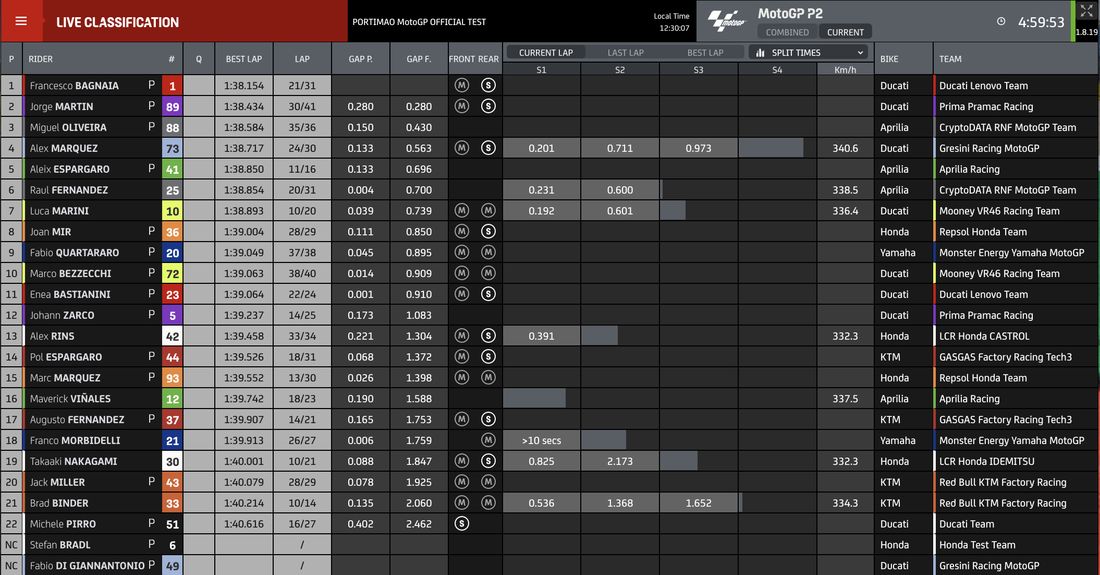Viewport: 1100px width, 575px height.
Task: Click Marini's yellow number 10 badge
Action: [x=172, y=211]
